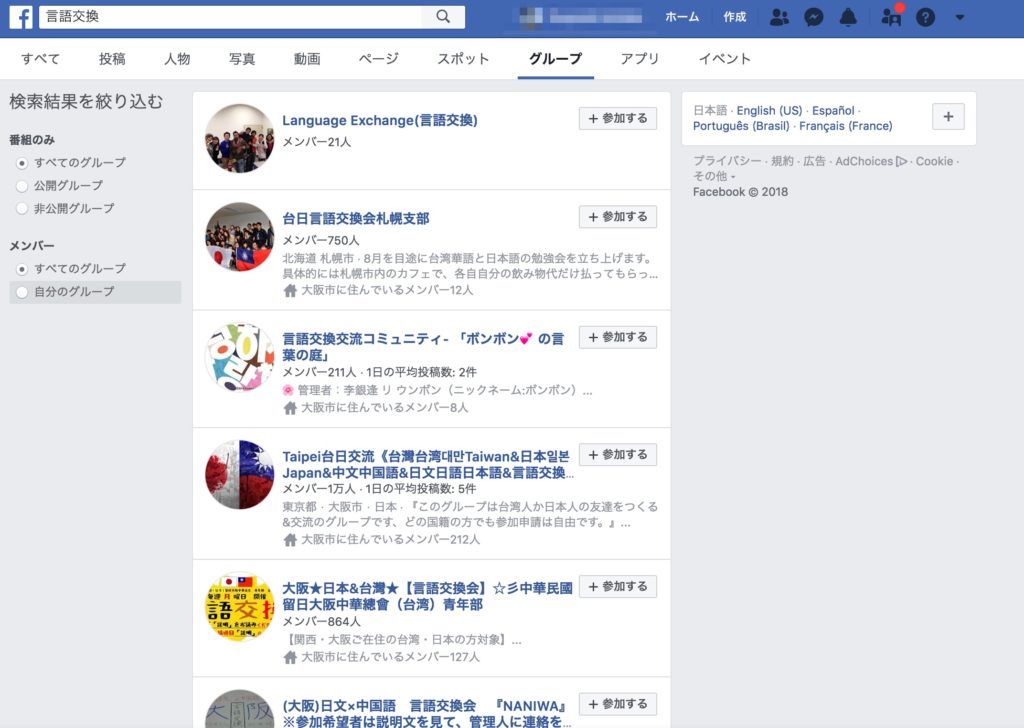
Task: Switch to スポット tab
Action: [463, 59]
